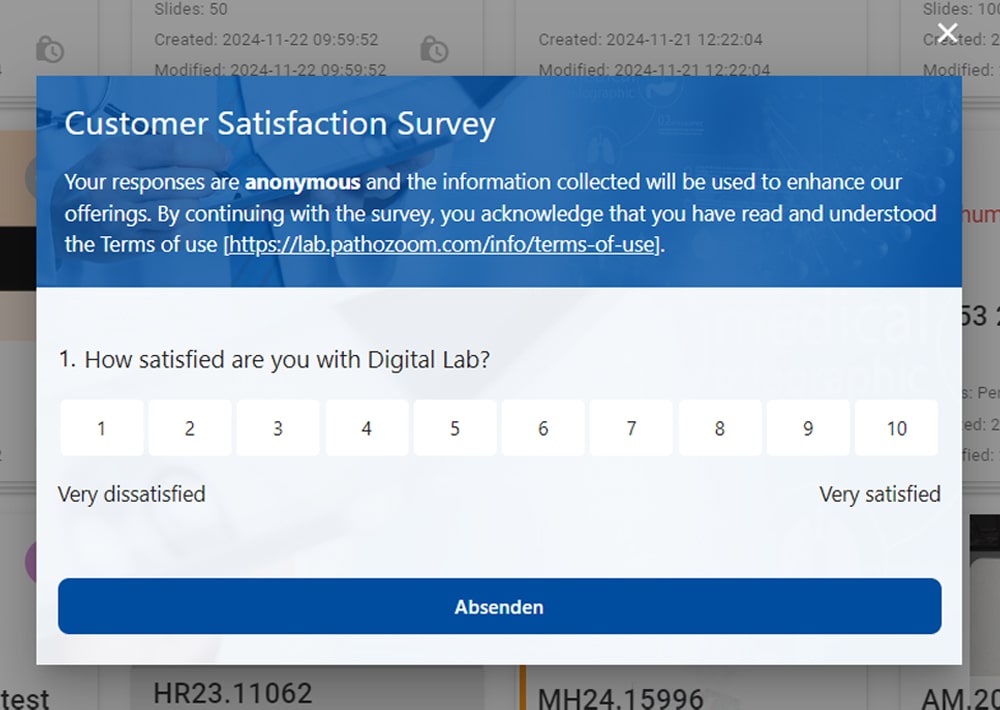
Task: Pick rating 8 on the scale
Action: tap(720, 428)
